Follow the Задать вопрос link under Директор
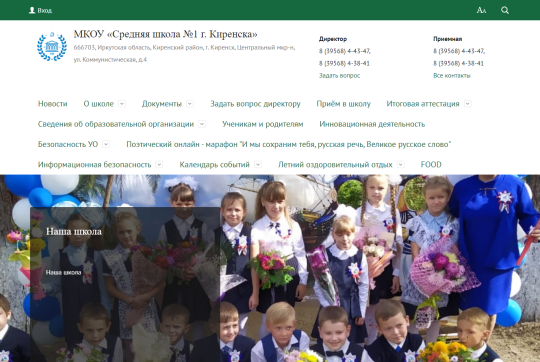Image resolution: width=540 pixels, height=362 pixels. point(339,75)
